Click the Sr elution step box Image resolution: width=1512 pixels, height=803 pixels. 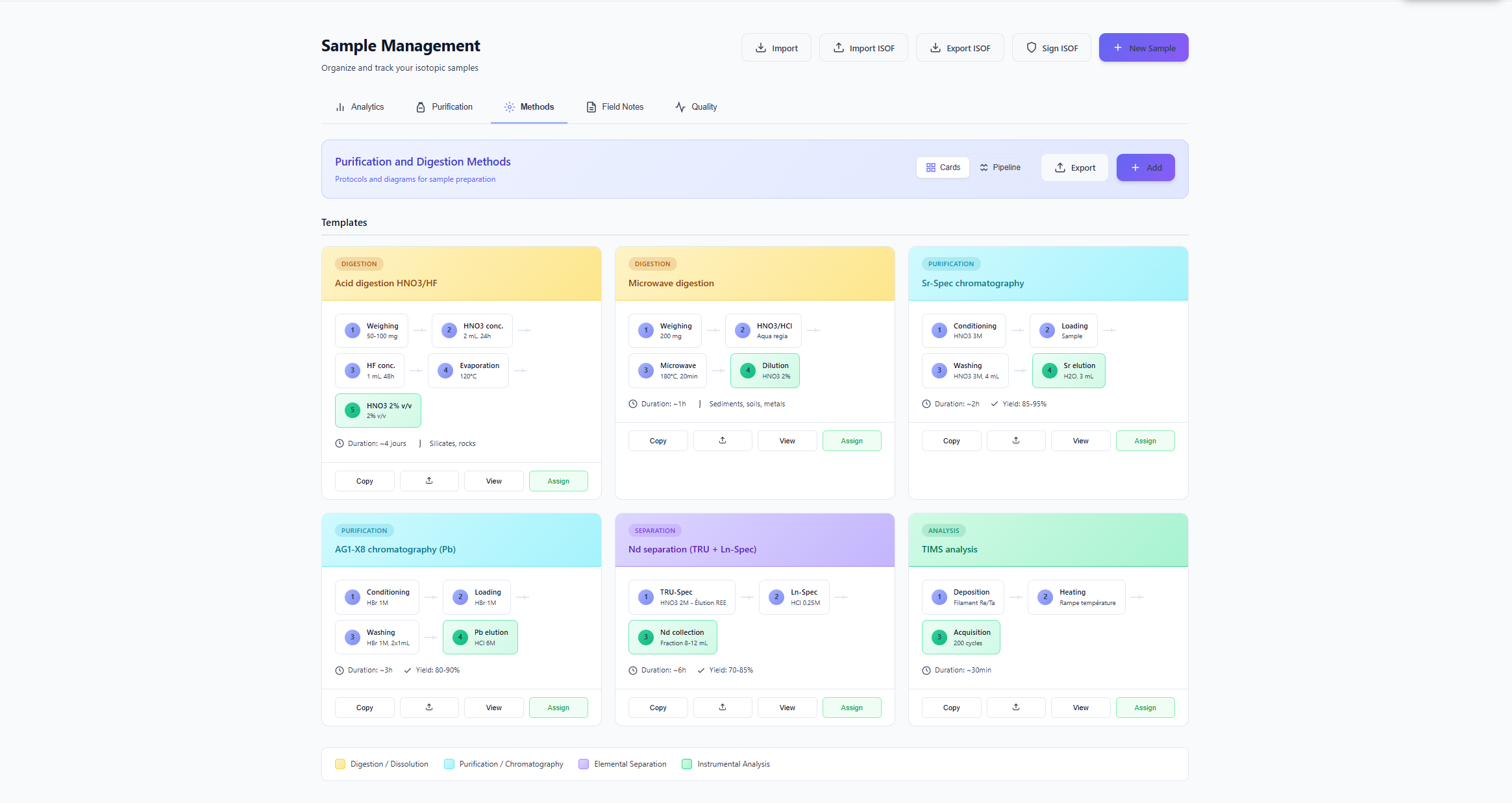pos(1069,371)
